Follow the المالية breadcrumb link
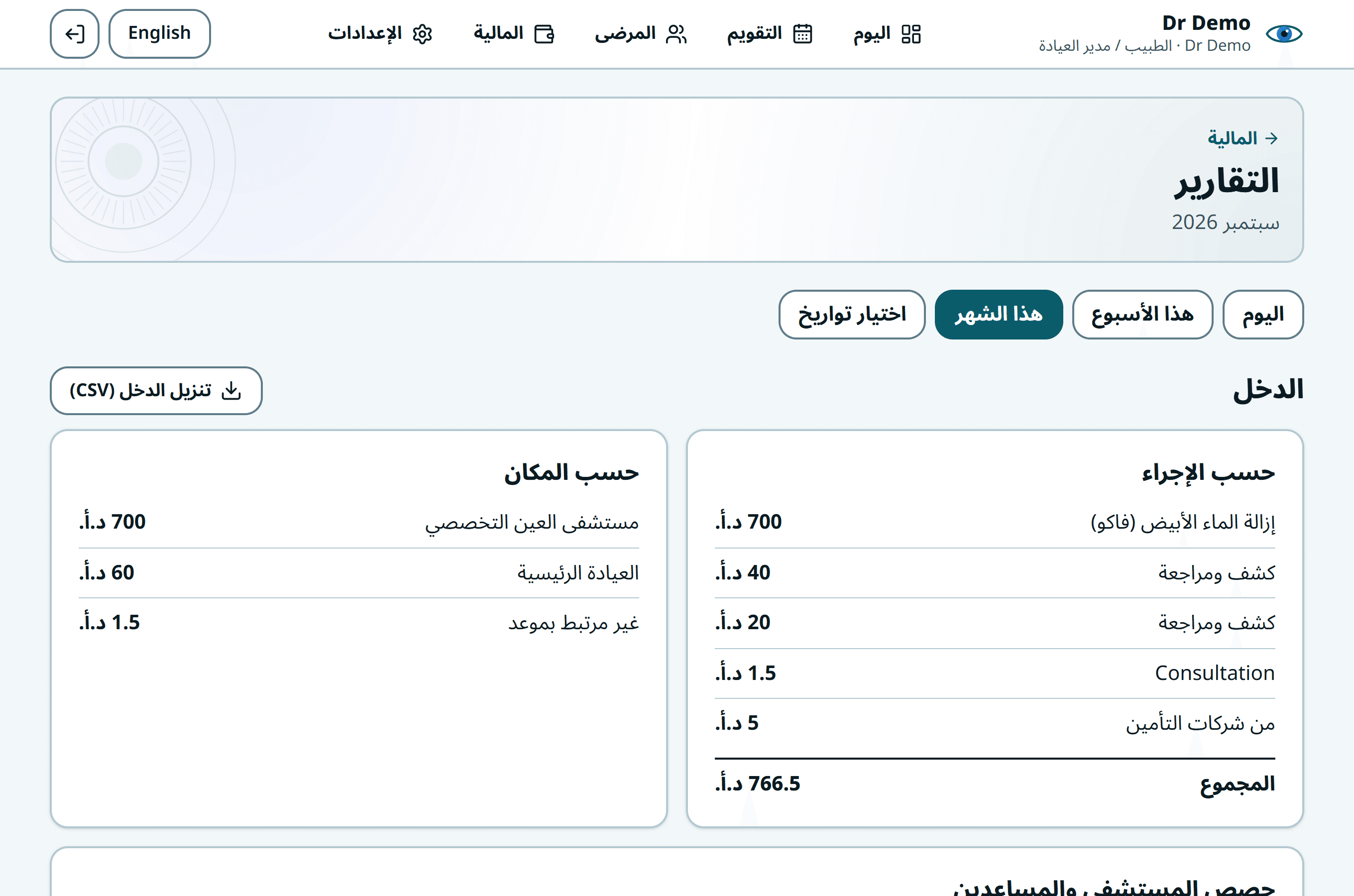This screenshot has height=896, width=1354. 1232,138
